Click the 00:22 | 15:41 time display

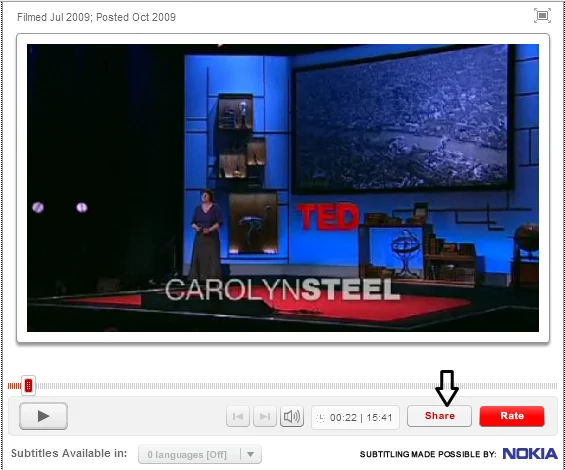(355, 417)
